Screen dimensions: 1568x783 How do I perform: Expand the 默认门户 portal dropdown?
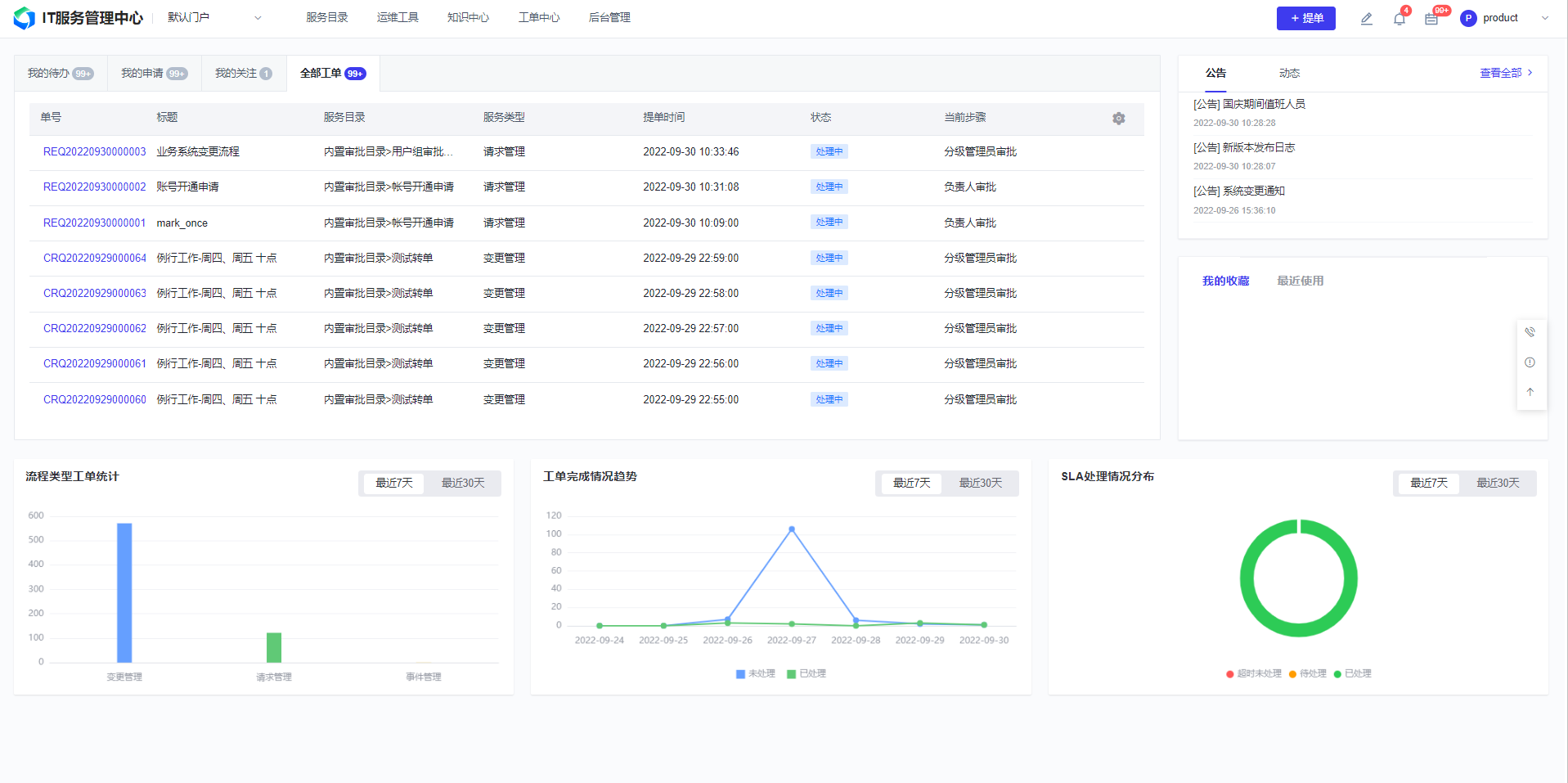pos(258,18)
